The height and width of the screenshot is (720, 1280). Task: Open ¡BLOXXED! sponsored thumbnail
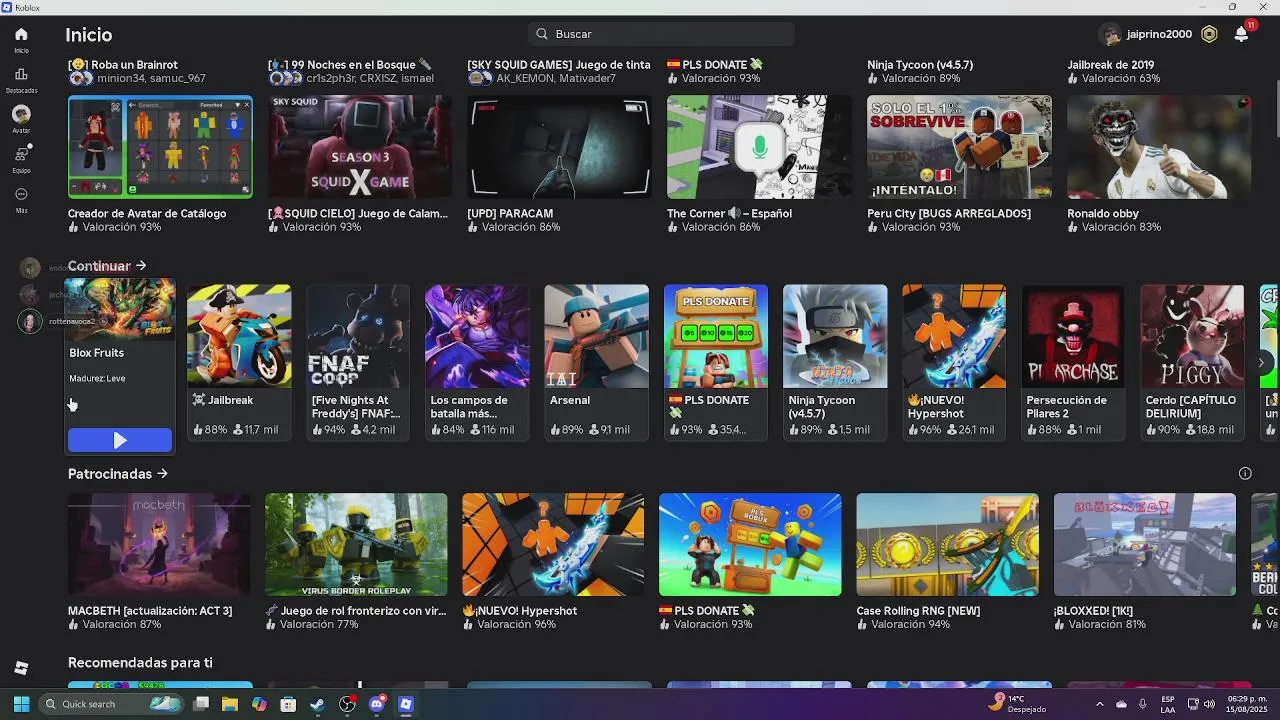[1145, 544]
